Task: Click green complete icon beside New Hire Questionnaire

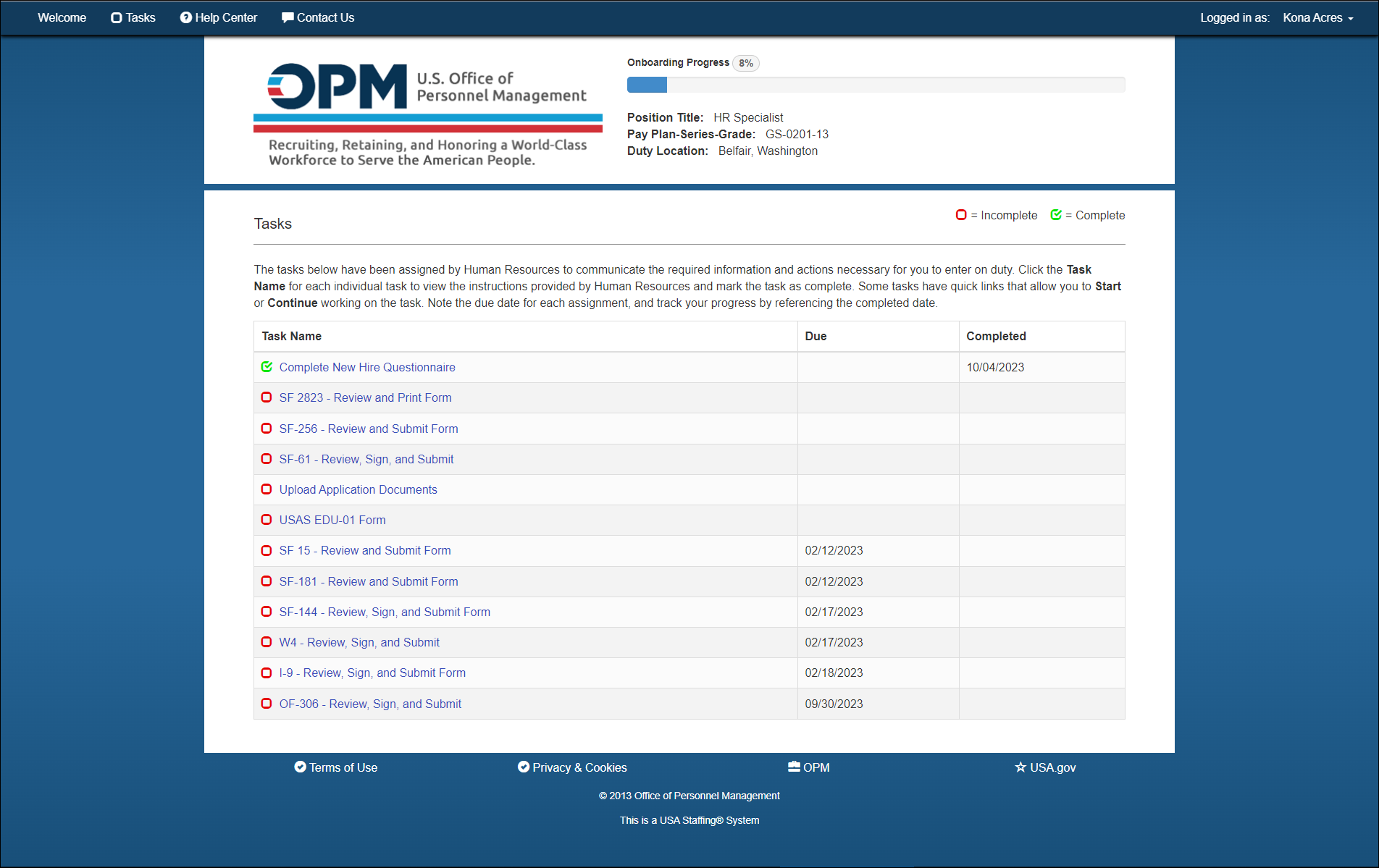Action: tap(267, 367)
